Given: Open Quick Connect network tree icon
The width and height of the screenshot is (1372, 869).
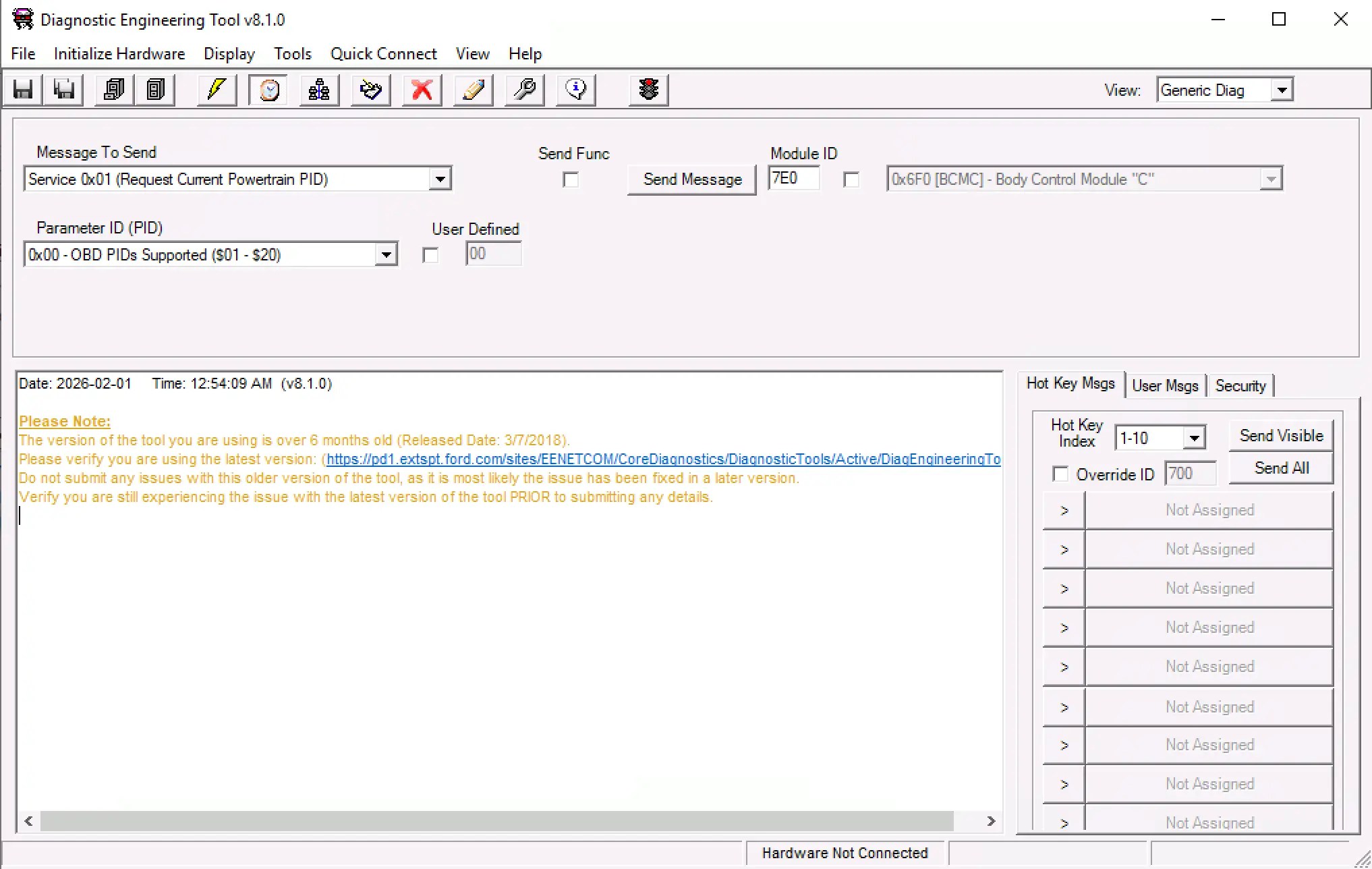Looking at the screenshot, I should click(318, 89).
